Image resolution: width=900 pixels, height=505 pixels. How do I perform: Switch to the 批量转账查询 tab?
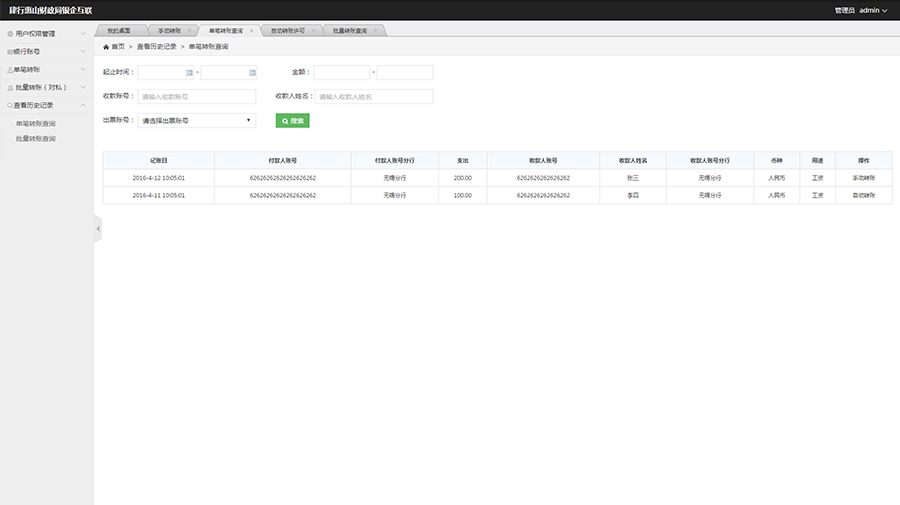pyautogui.click(x=349, y=31)
